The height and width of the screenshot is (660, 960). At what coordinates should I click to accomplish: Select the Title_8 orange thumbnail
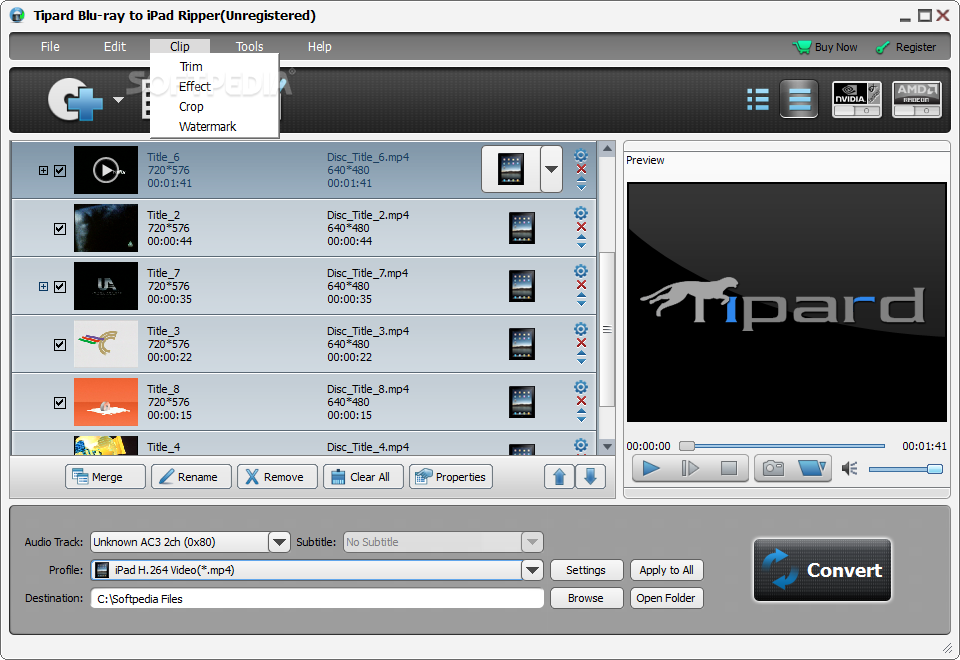click(106, 402)
